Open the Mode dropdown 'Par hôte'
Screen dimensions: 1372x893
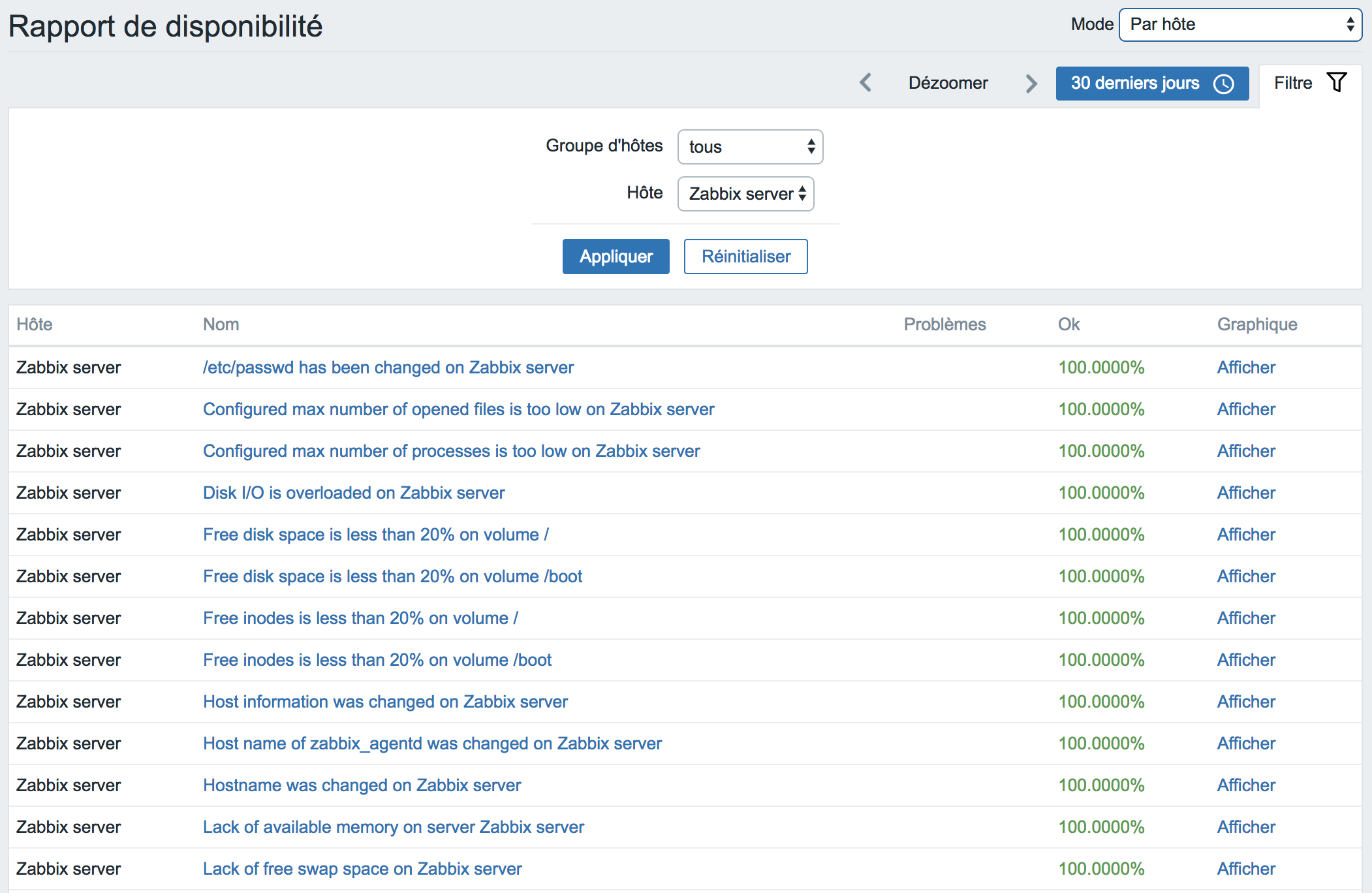[1240, 25]
